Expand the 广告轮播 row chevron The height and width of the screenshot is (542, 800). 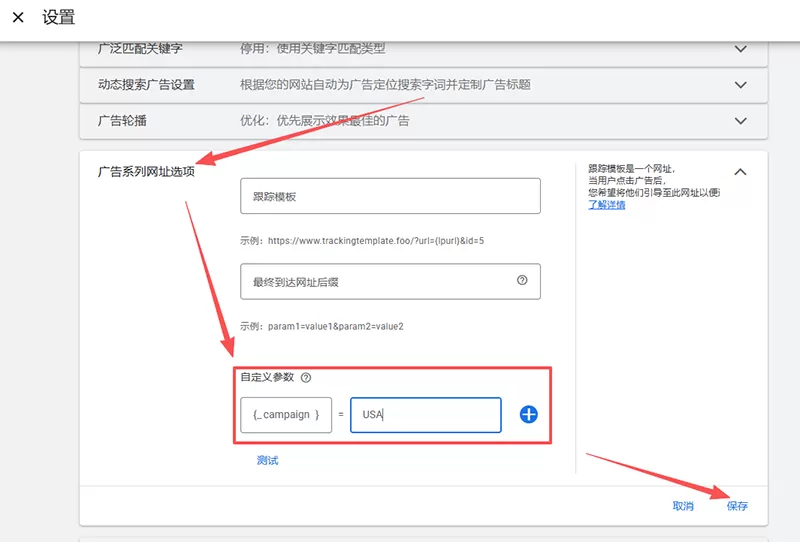[740, 121]
